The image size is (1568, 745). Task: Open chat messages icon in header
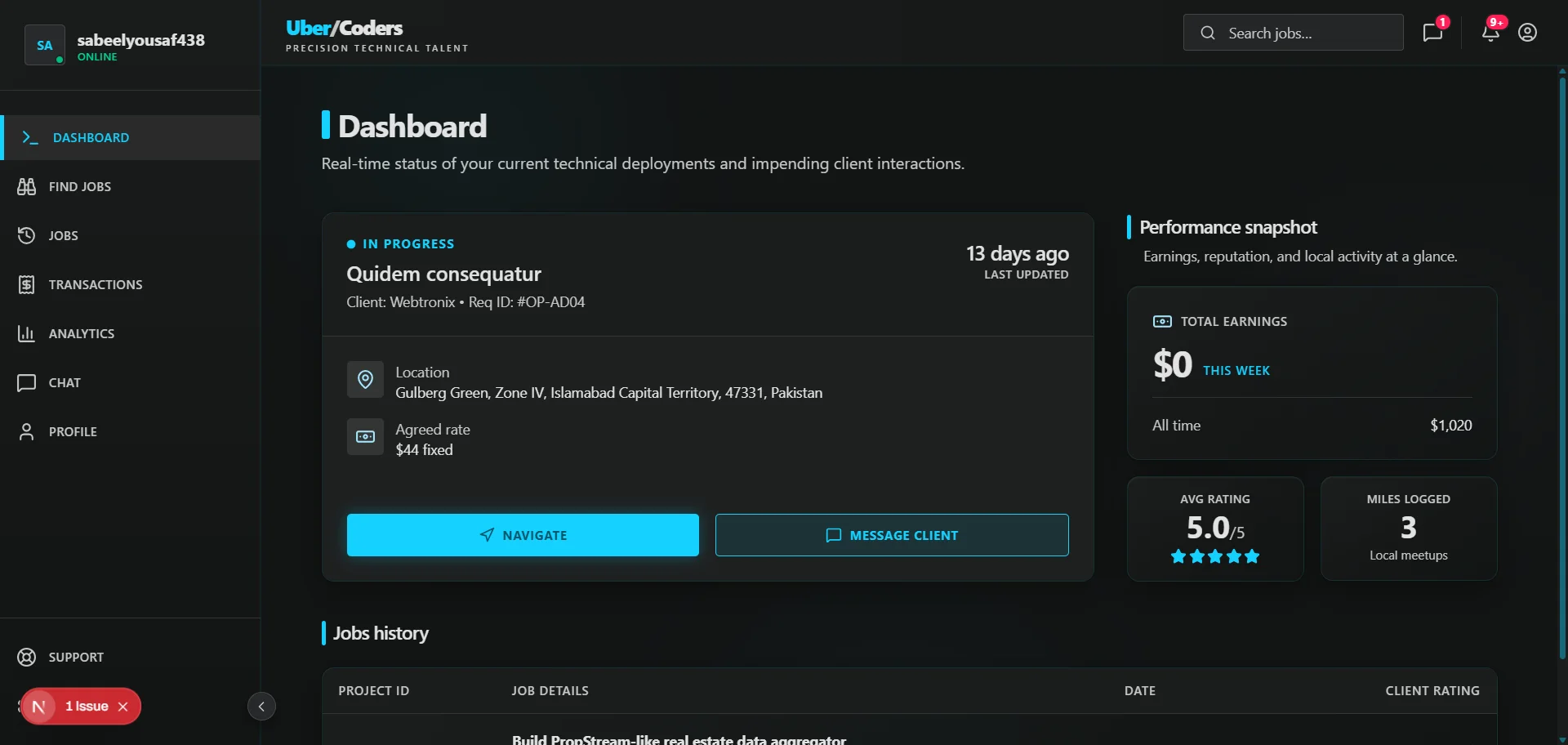coord(1432,33)
